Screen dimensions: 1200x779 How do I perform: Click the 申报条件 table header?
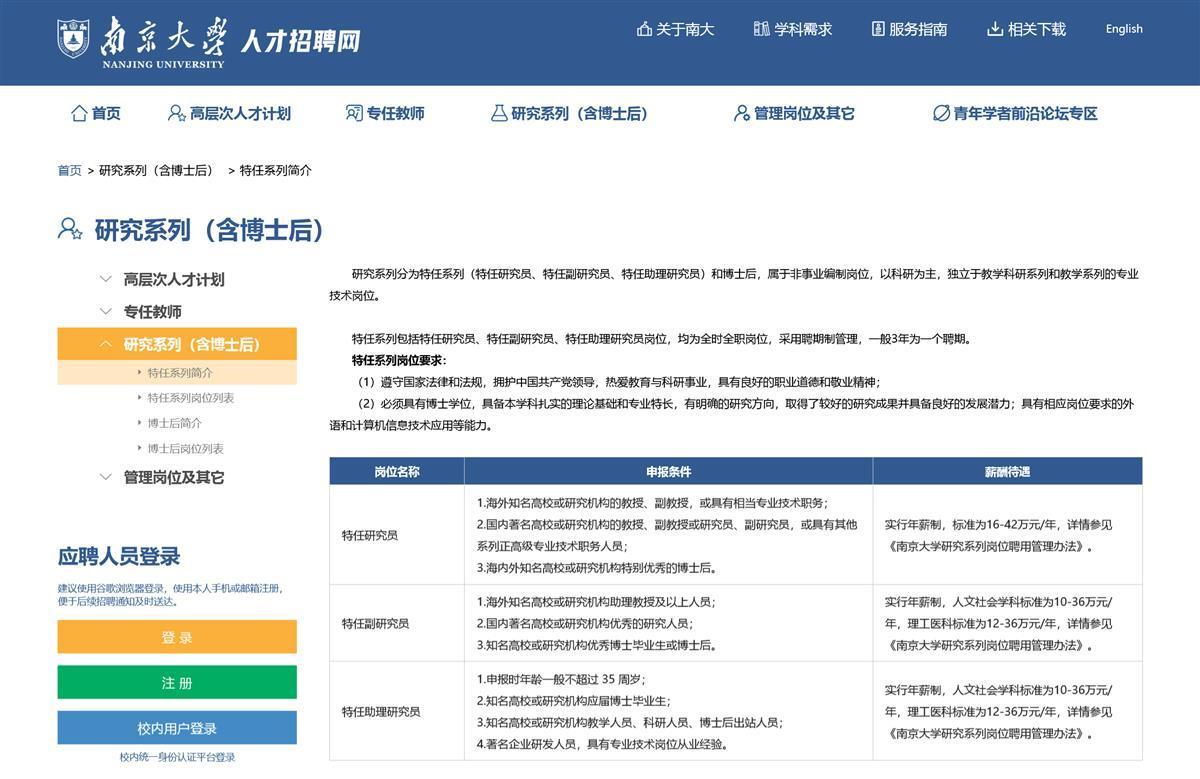pyautogui.click(x=668, y=471)
